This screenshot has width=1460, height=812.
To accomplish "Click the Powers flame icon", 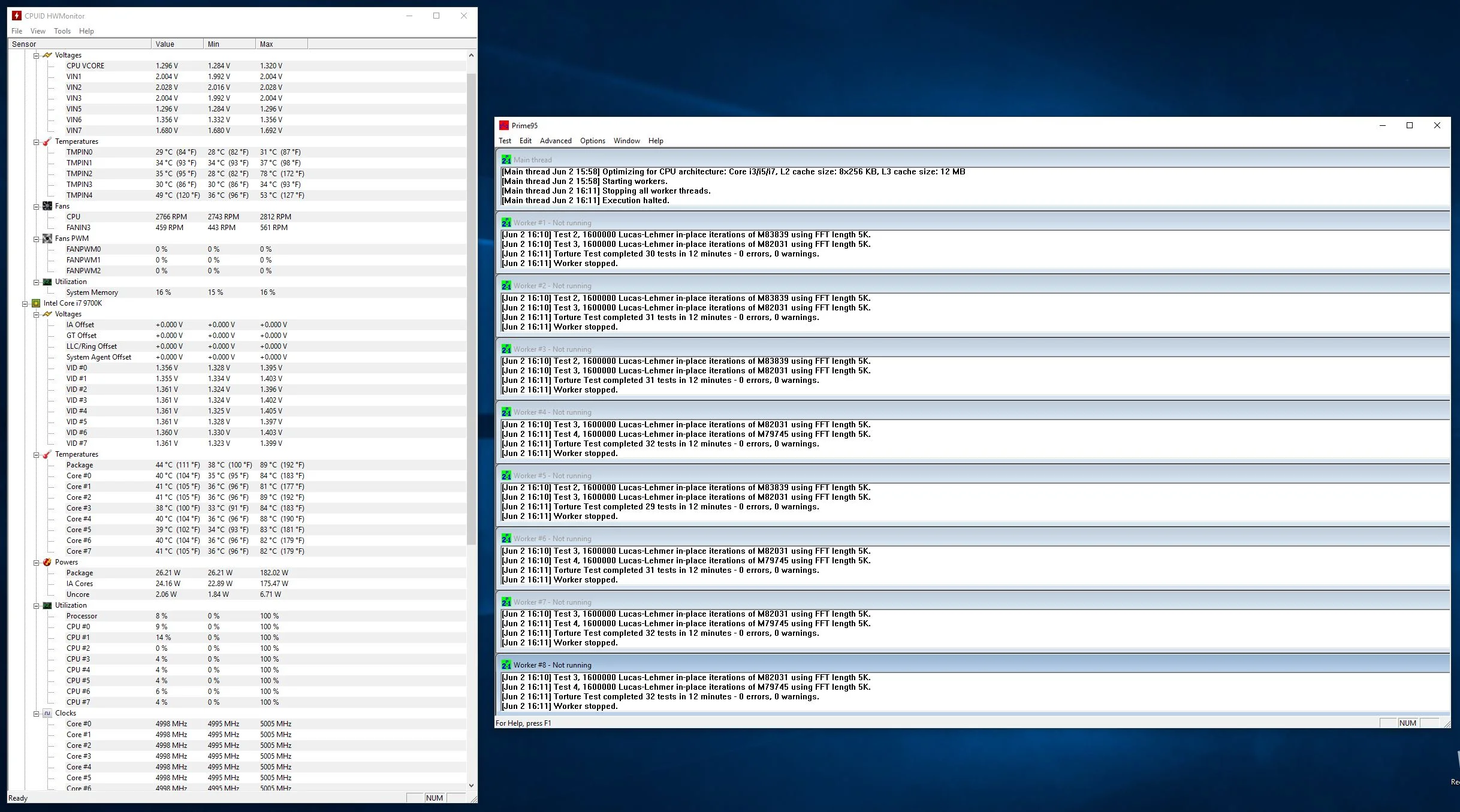I will (x=47, y=562).
